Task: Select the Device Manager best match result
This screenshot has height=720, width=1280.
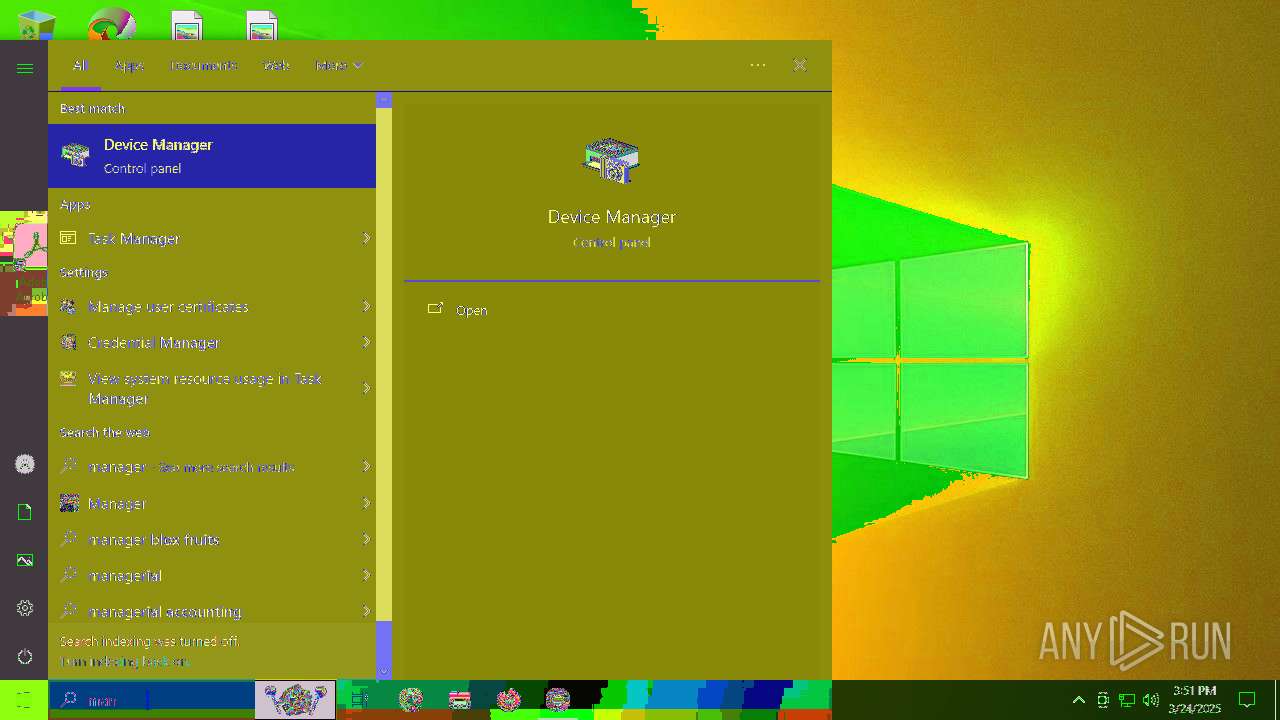Action: (x=212, y=156)
